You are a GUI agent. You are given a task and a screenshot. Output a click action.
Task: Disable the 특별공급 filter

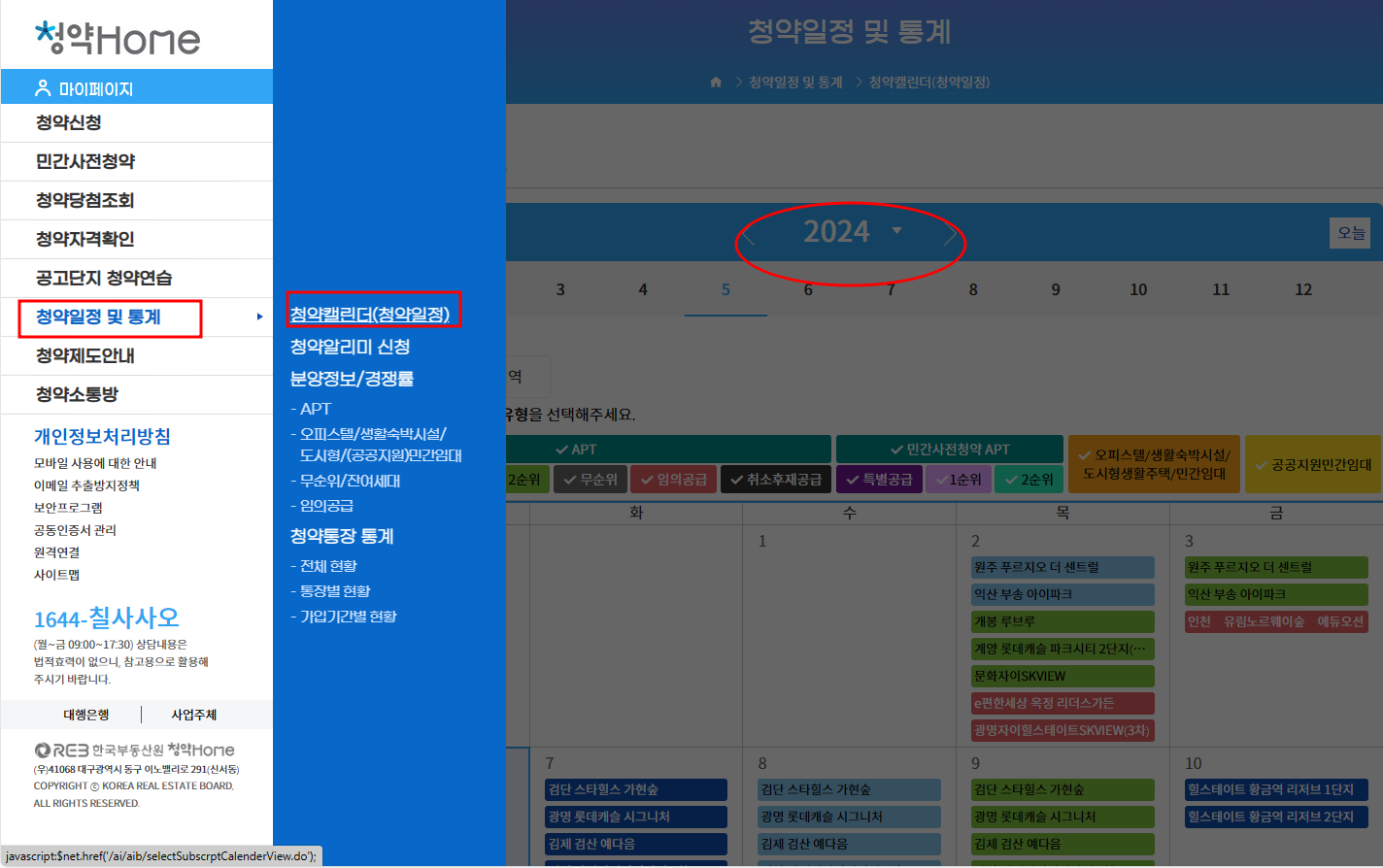879,479
